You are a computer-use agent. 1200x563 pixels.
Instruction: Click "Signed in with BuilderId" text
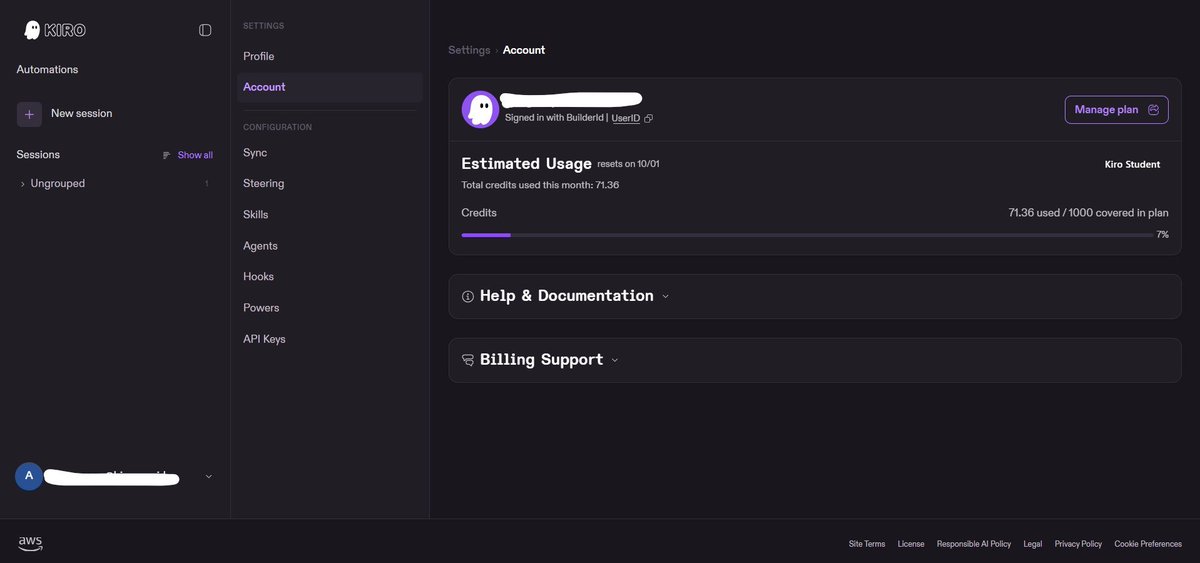point(554,118)
